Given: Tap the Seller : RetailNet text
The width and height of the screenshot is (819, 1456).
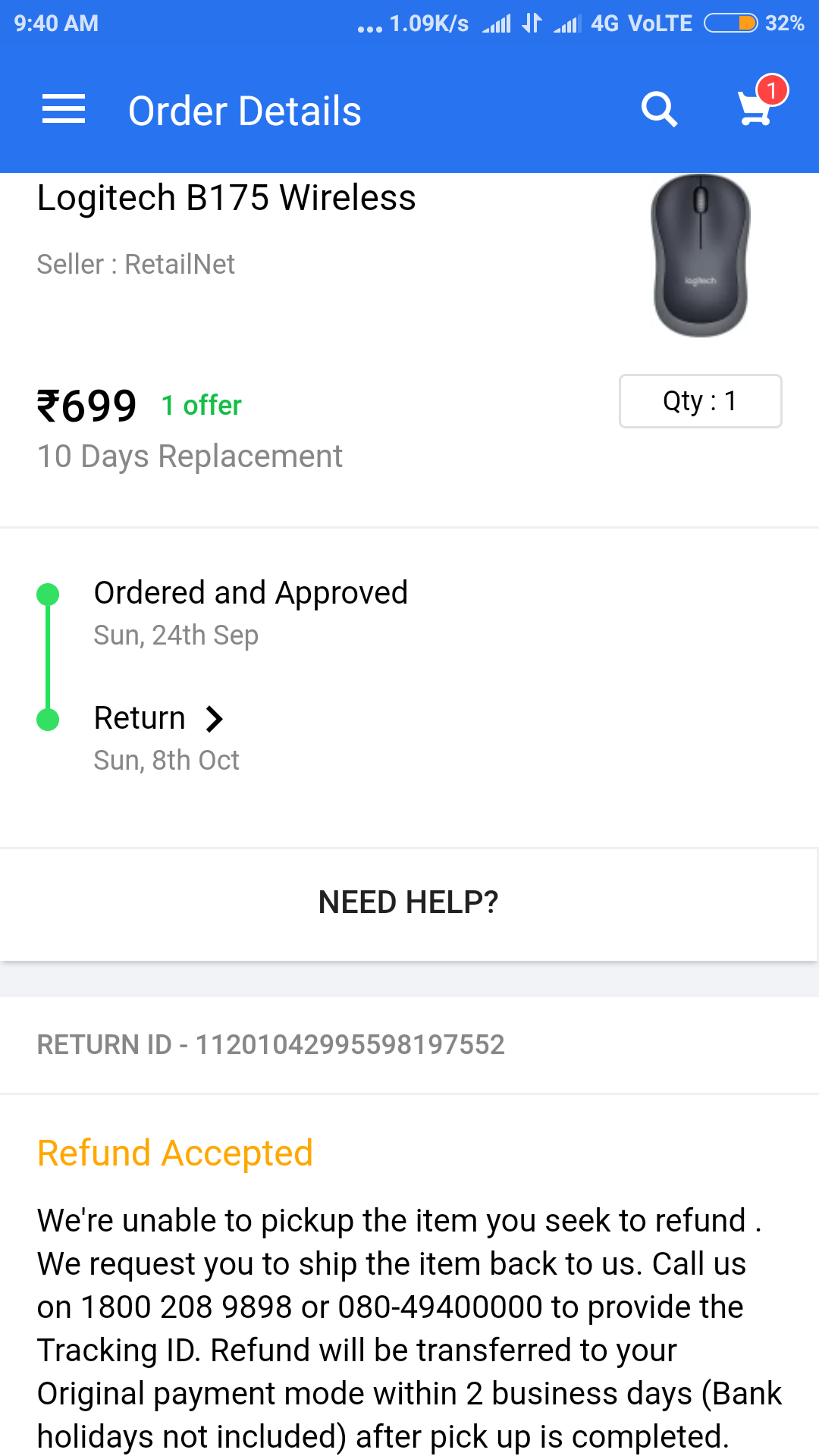Looking at the screenshot, I should (x=136, y=265).
